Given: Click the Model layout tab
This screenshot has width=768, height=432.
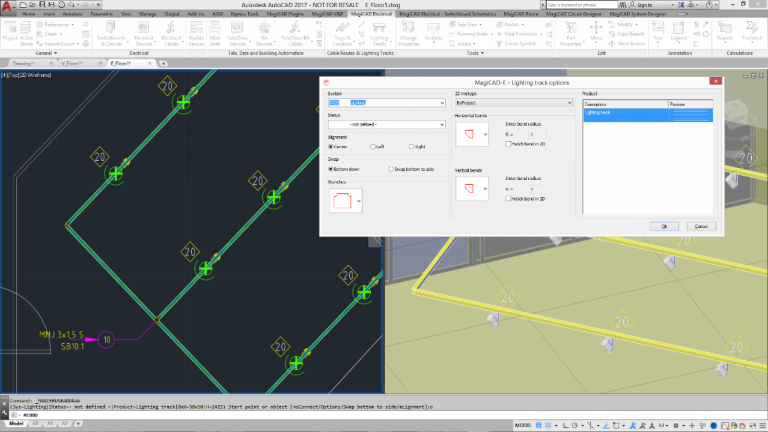Looking at the screenshot, I should pos(16,424).
